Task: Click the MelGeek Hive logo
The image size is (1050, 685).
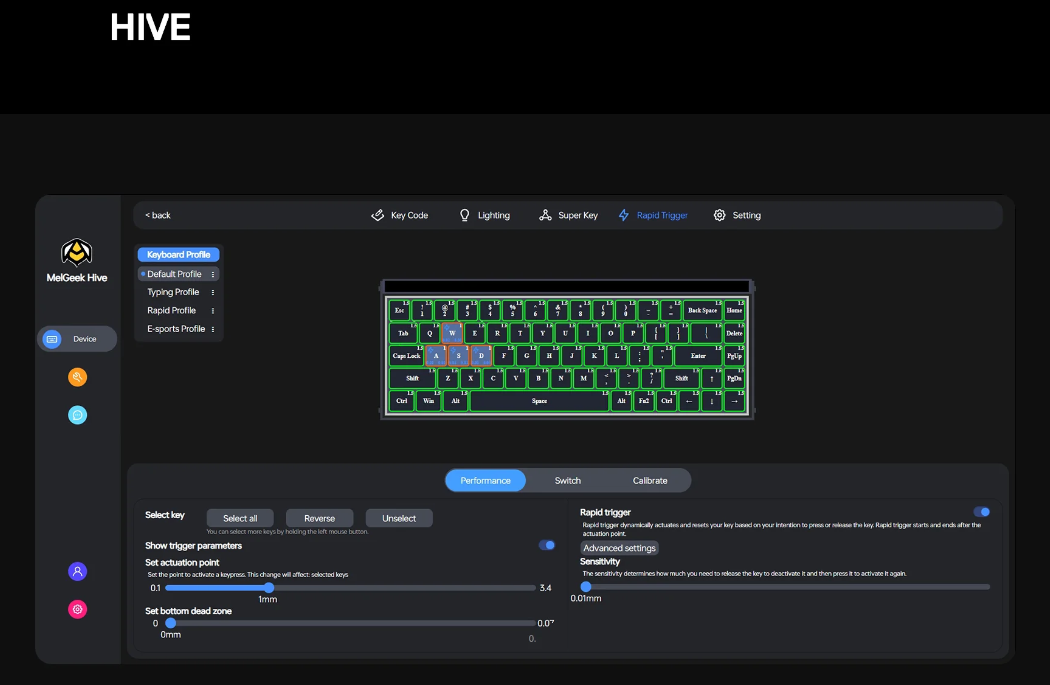Action: pos(76,252)
